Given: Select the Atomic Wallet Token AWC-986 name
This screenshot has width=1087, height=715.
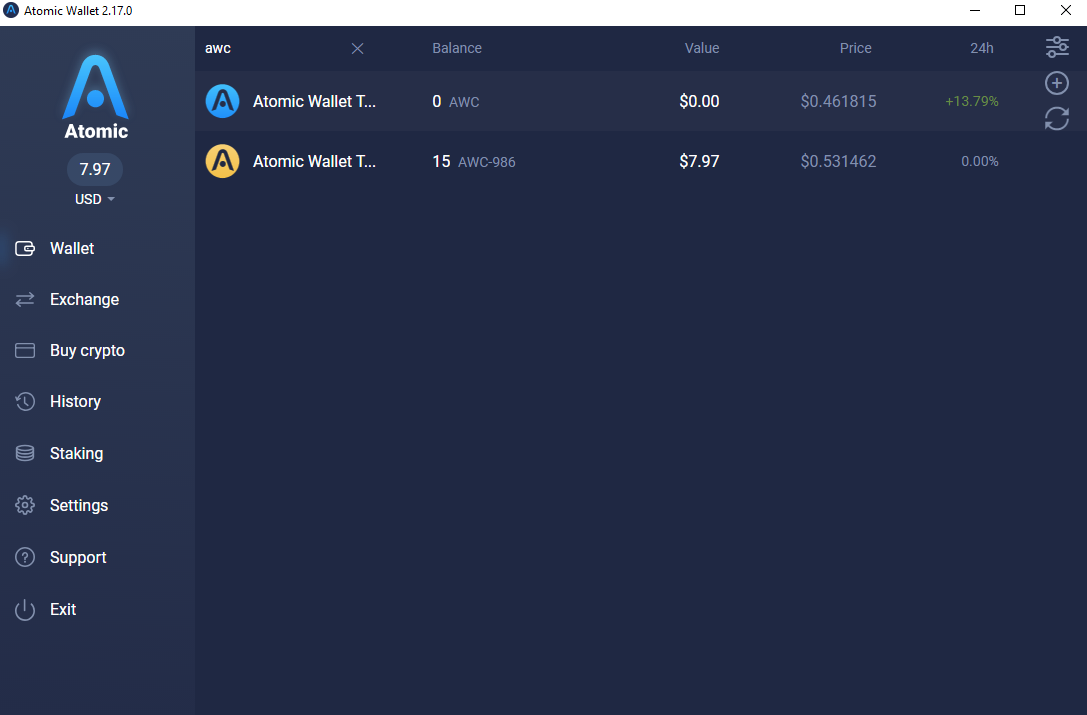Looking at the screenshot, I should coord(314,161).
